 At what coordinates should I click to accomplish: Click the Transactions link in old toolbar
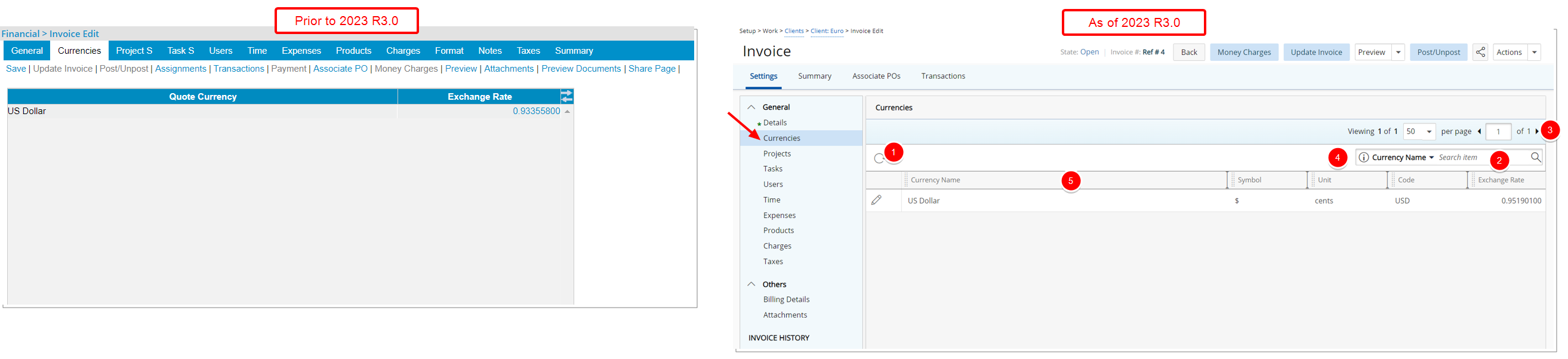239,69
